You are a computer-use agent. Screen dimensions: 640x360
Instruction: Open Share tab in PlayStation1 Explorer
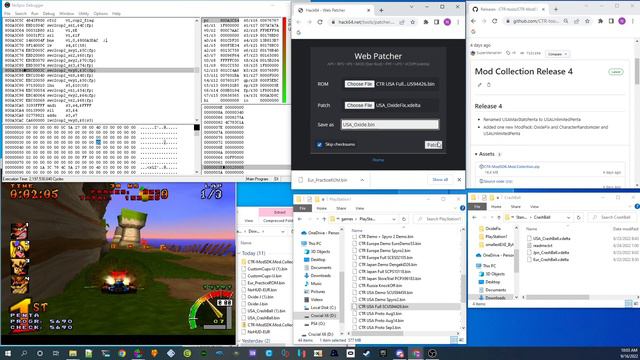341,208
